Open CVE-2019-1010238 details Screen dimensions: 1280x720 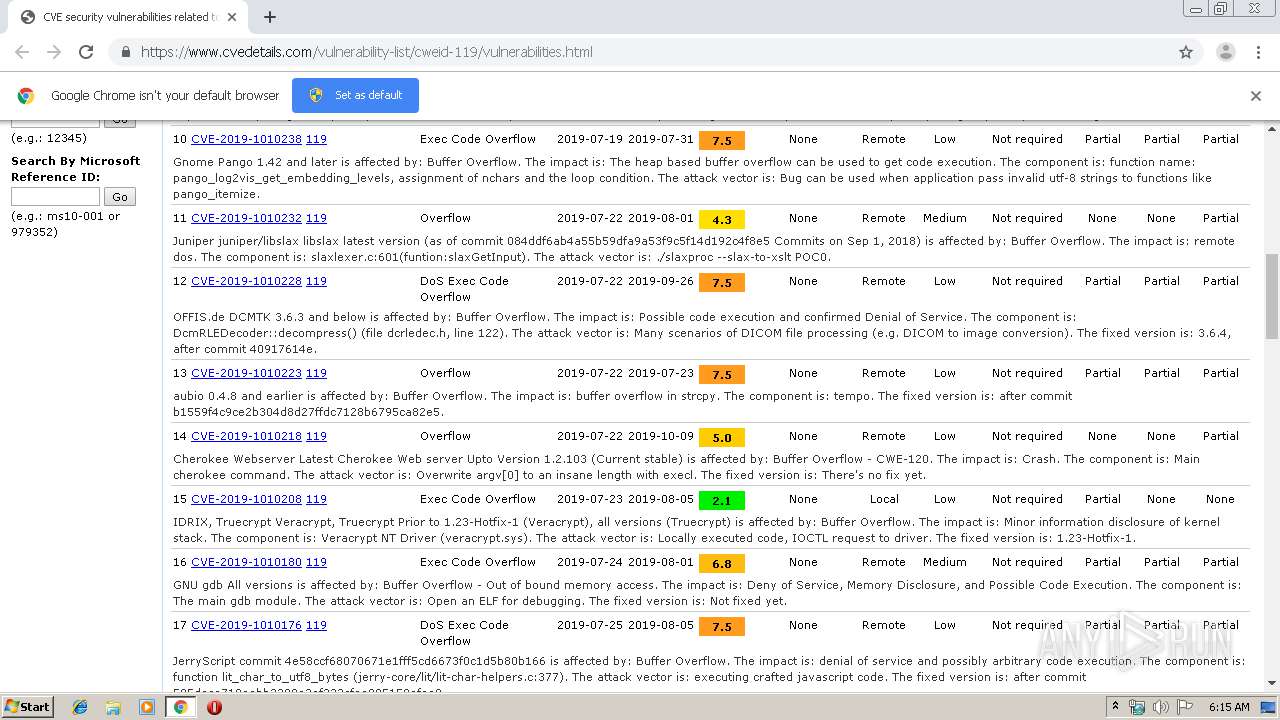click(x=246, y=140)
